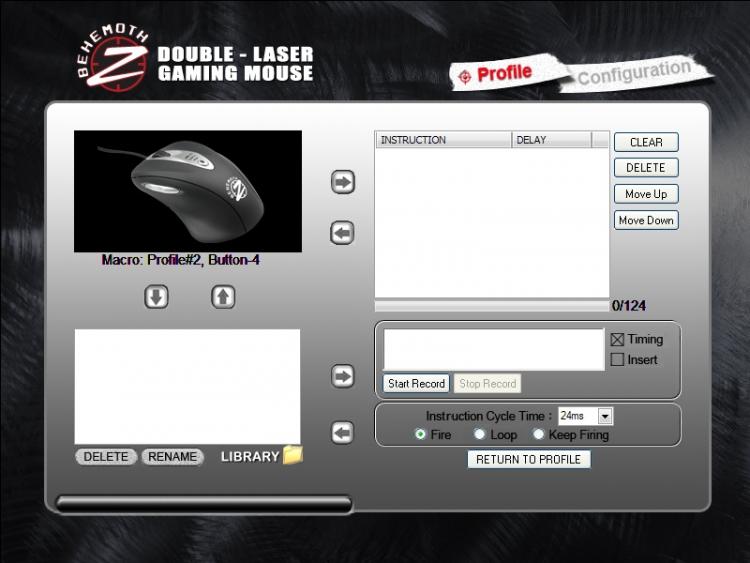Click the LIBRARY label
Viewport: 750px width, 563px height.
tap(250, 457)
